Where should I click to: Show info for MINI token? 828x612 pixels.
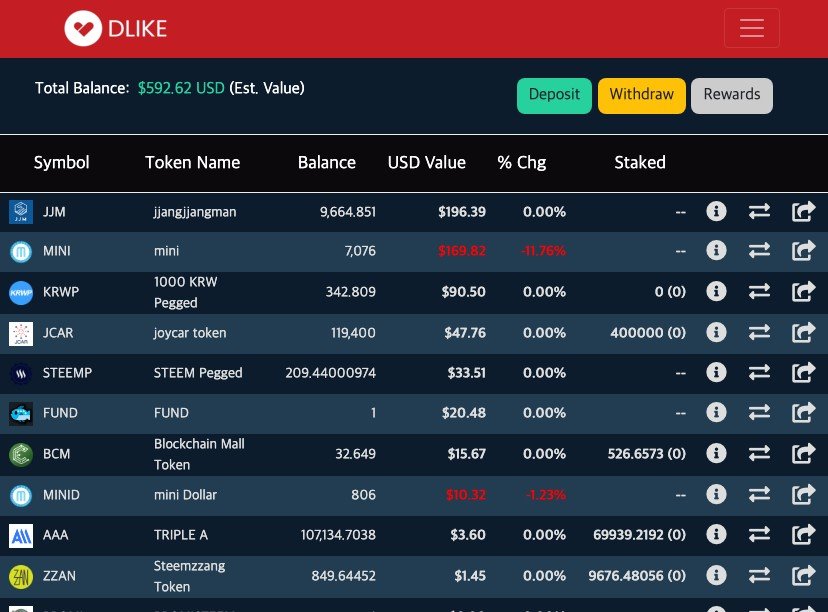pyautogui.click(x=716, y=250)
